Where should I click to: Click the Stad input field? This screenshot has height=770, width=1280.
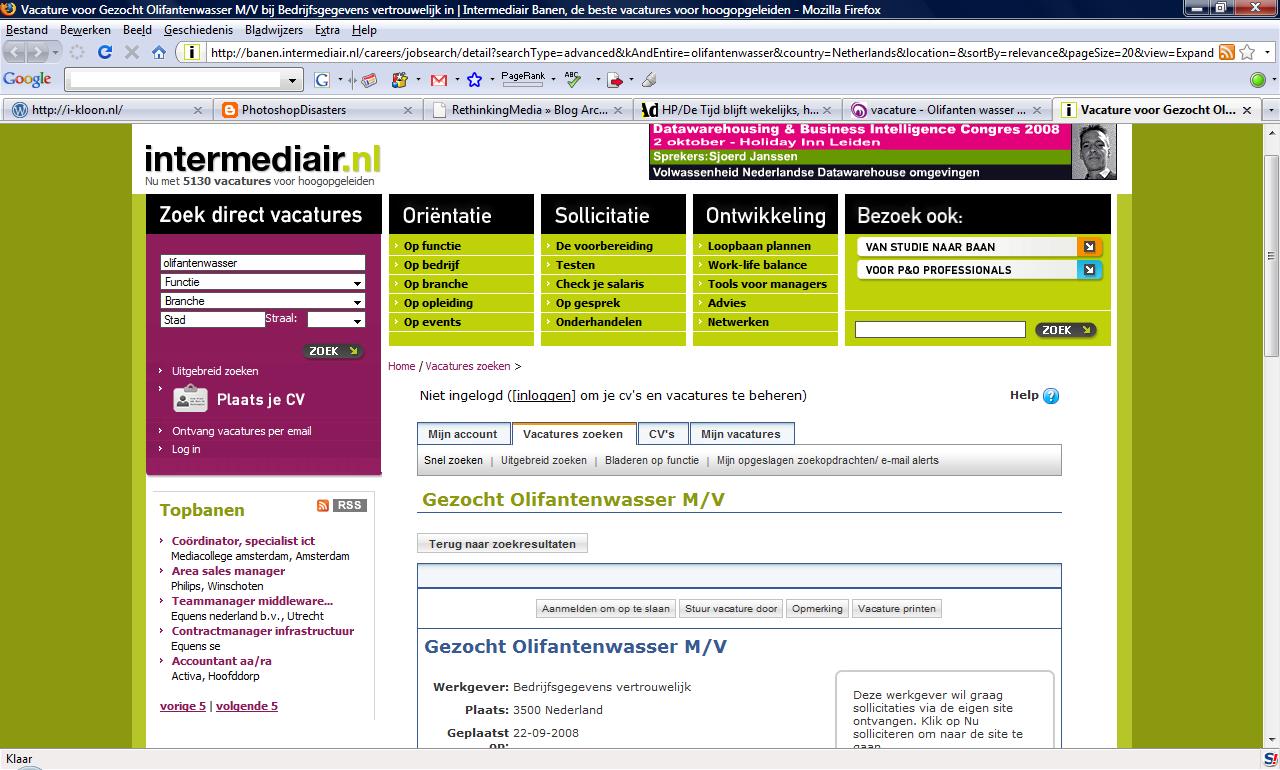212,320
